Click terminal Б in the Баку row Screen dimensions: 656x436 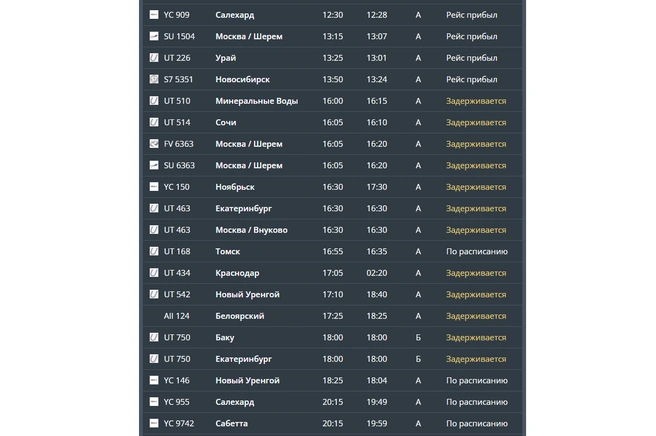coord(418,337)
